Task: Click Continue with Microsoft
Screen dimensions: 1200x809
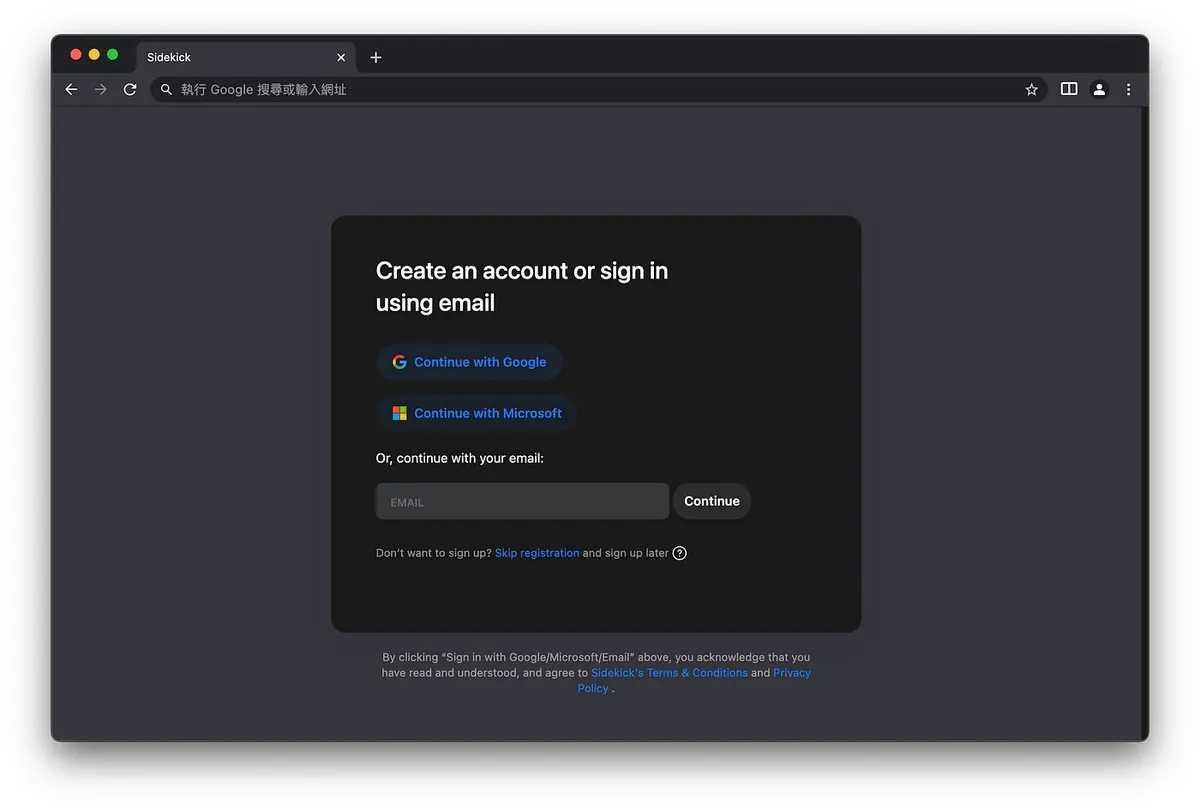Action: coord(476,413)
